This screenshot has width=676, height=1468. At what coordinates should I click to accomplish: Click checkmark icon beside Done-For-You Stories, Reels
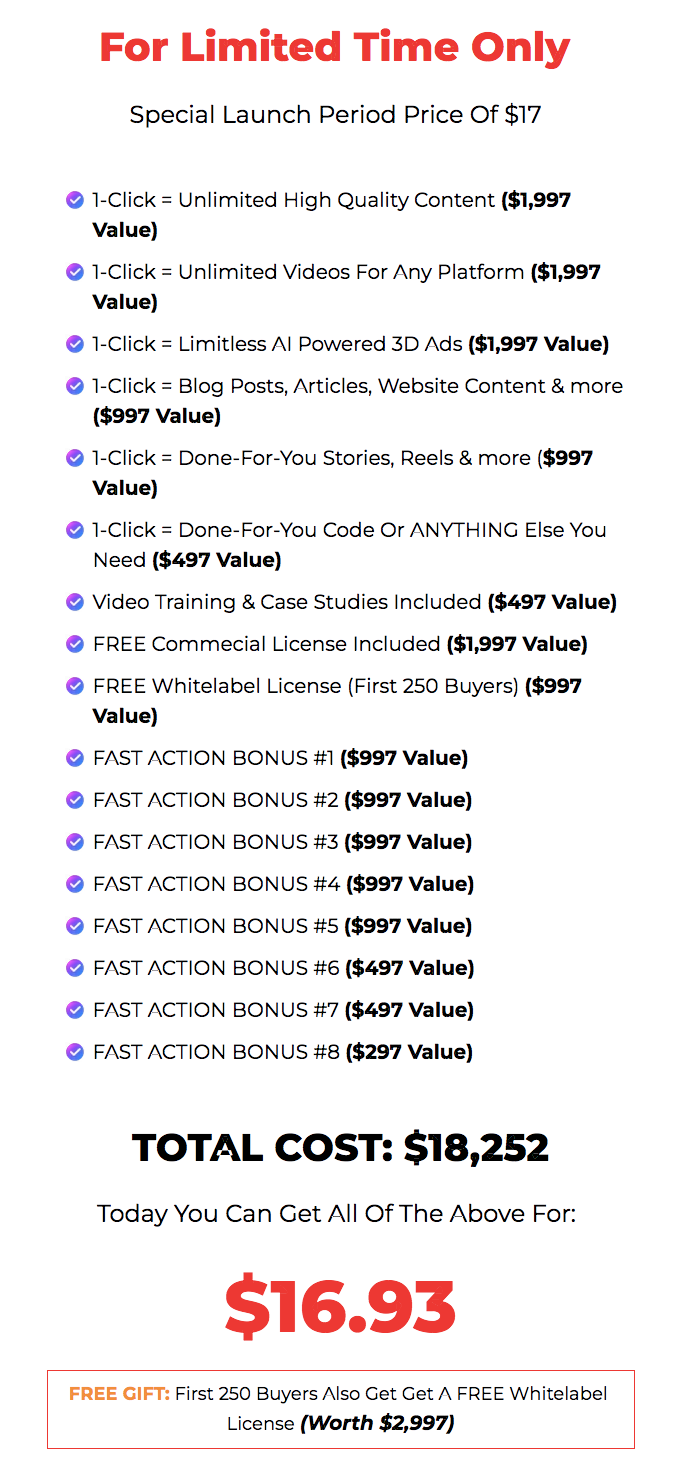click(74, 458)
